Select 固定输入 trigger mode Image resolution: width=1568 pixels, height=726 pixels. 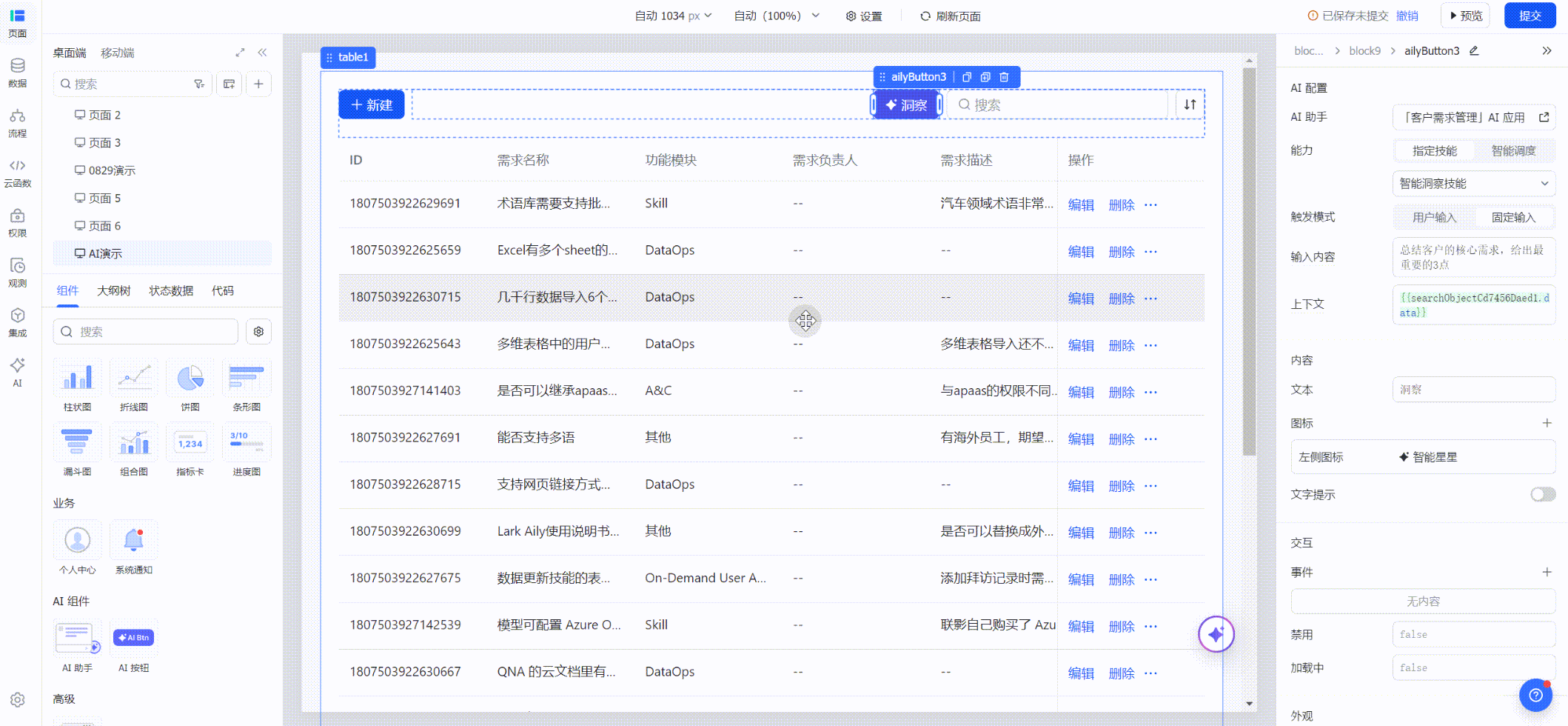click(1513, 217)
